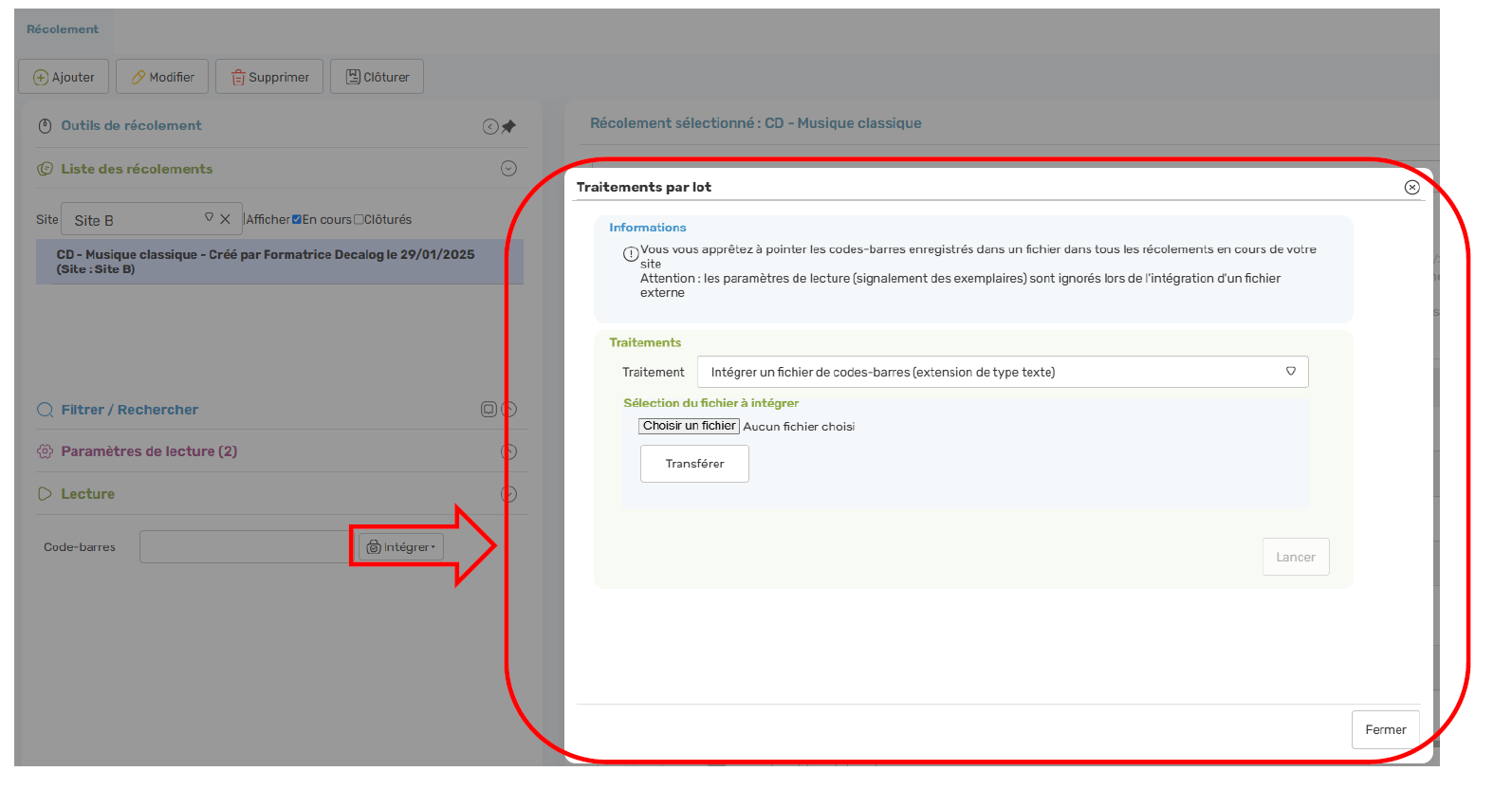
Task: Clear the Site B selection with X
Action: (x=225, y=219)
